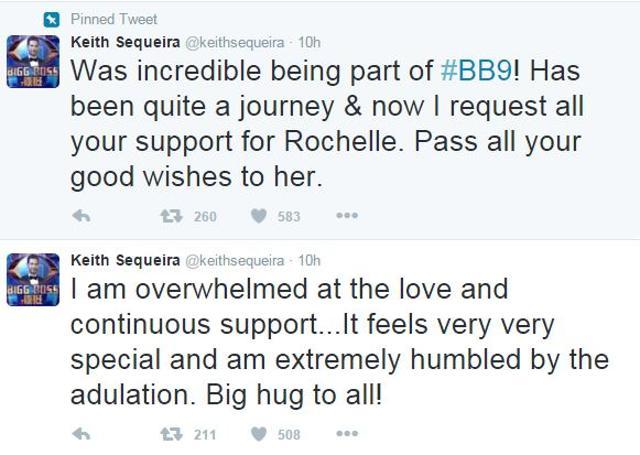640x455 pixels.
Task: Open Keith Sequeira's name on the second tweet
Action: click(x=125, y=260)
